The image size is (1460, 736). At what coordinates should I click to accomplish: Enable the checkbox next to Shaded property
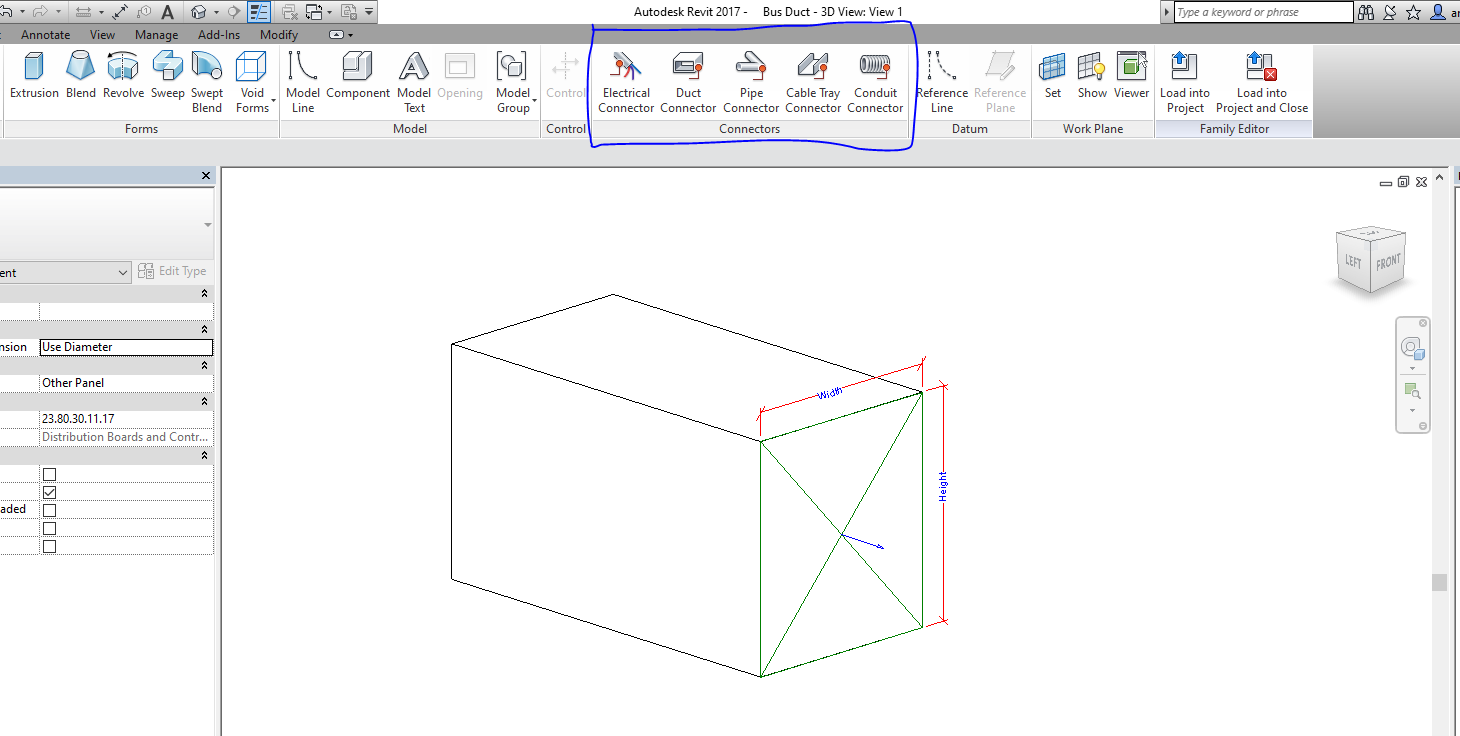click(48, 509)
